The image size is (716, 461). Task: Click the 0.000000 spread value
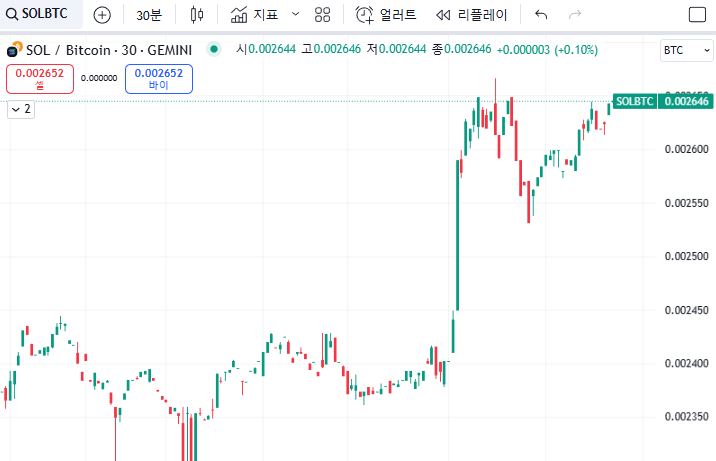click(99, 79)
